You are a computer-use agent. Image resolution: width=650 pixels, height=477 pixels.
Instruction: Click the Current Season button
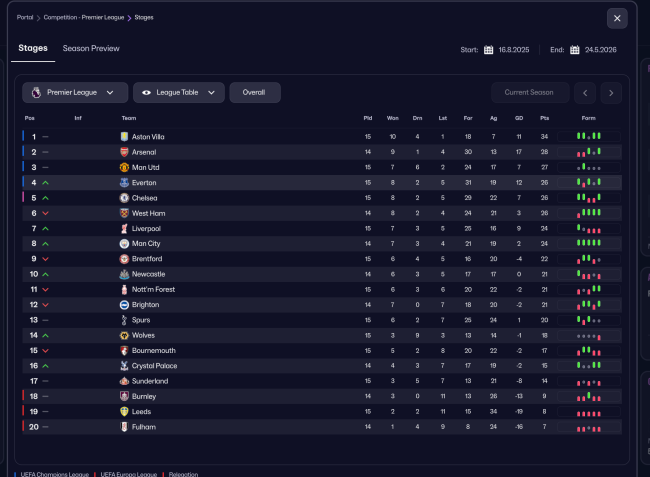tap(529, 93)
